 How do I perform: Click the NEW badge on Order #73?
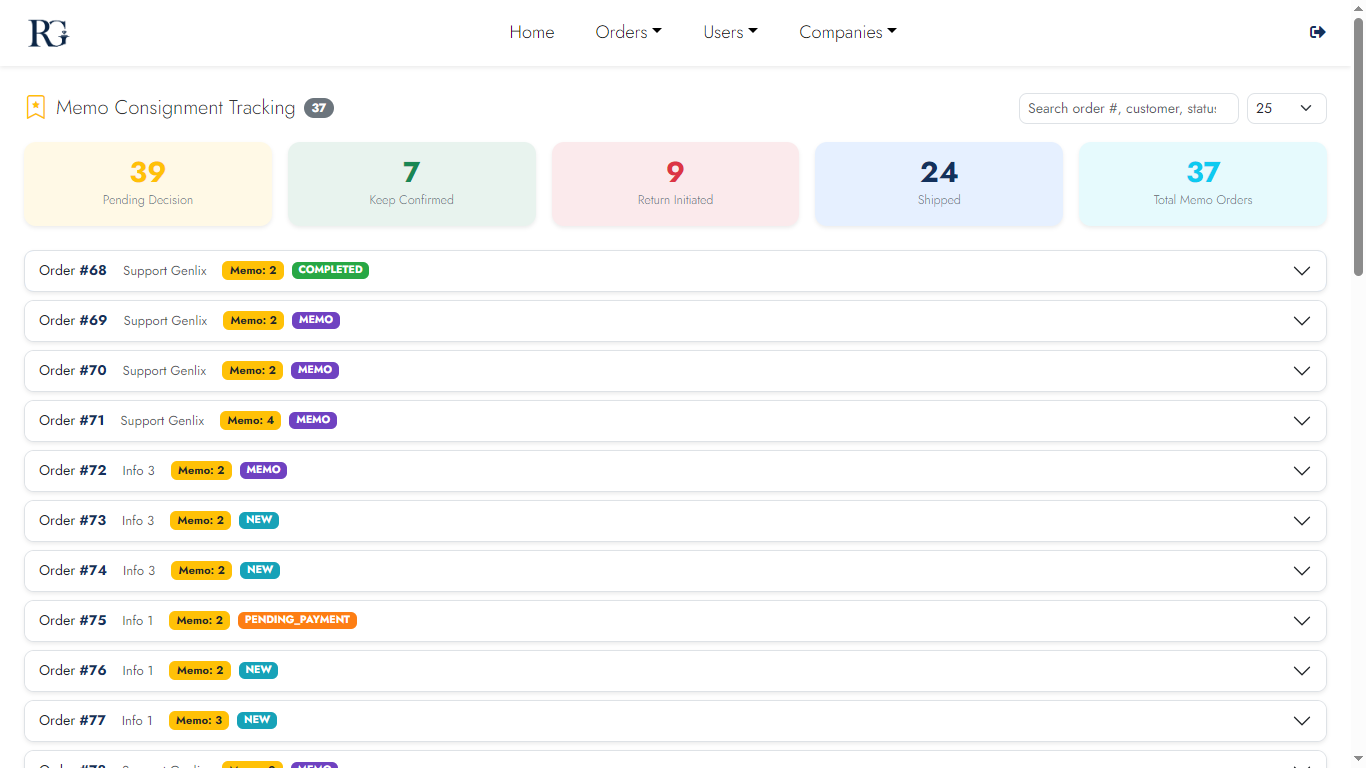[259, 520]
